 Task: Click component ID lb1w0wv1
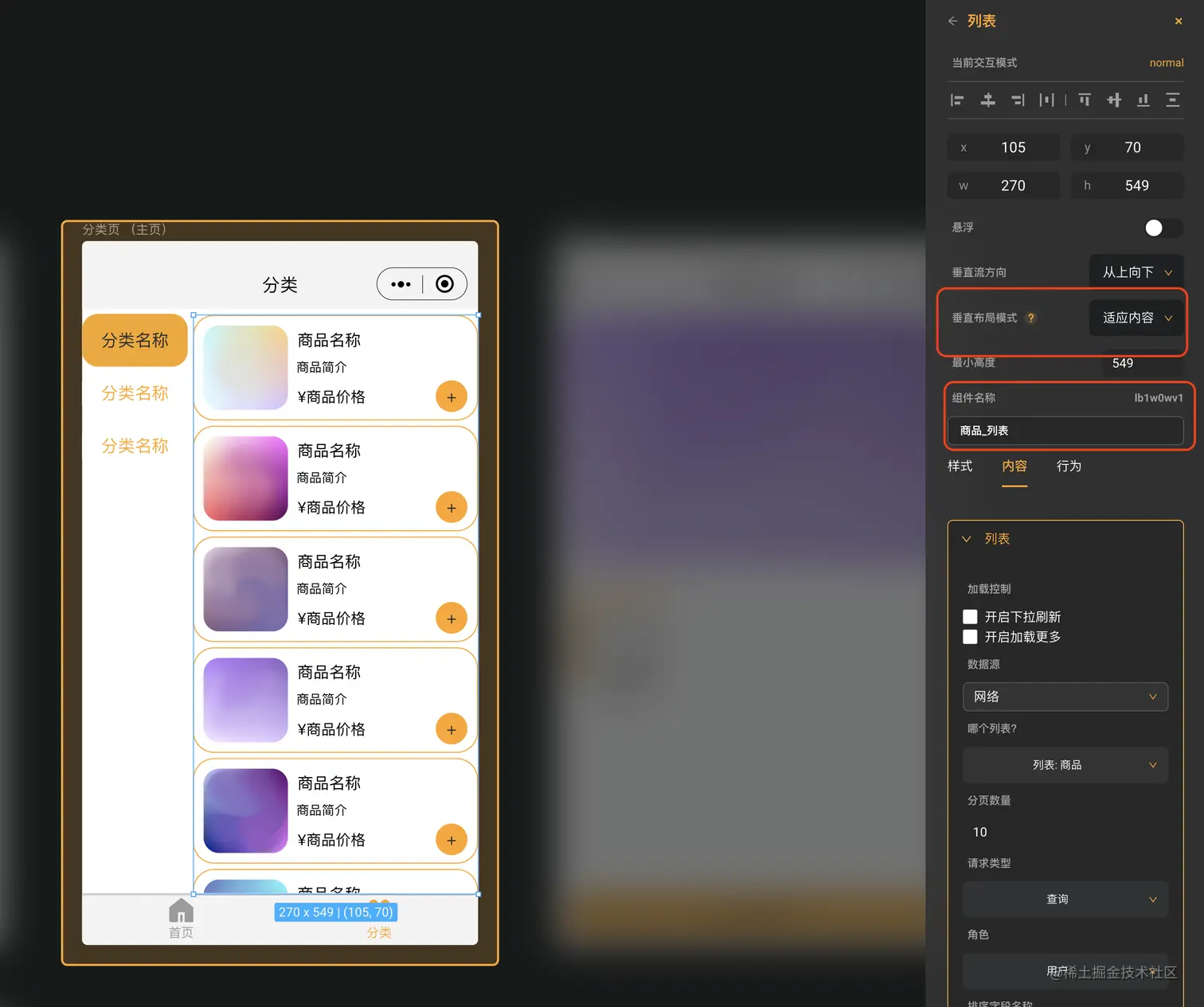tap(1159, 398)
